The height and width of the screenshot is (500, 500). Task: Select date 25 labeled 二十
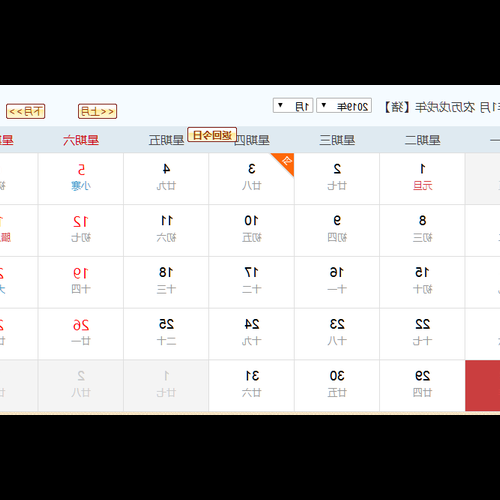click(x=166, y=334)
